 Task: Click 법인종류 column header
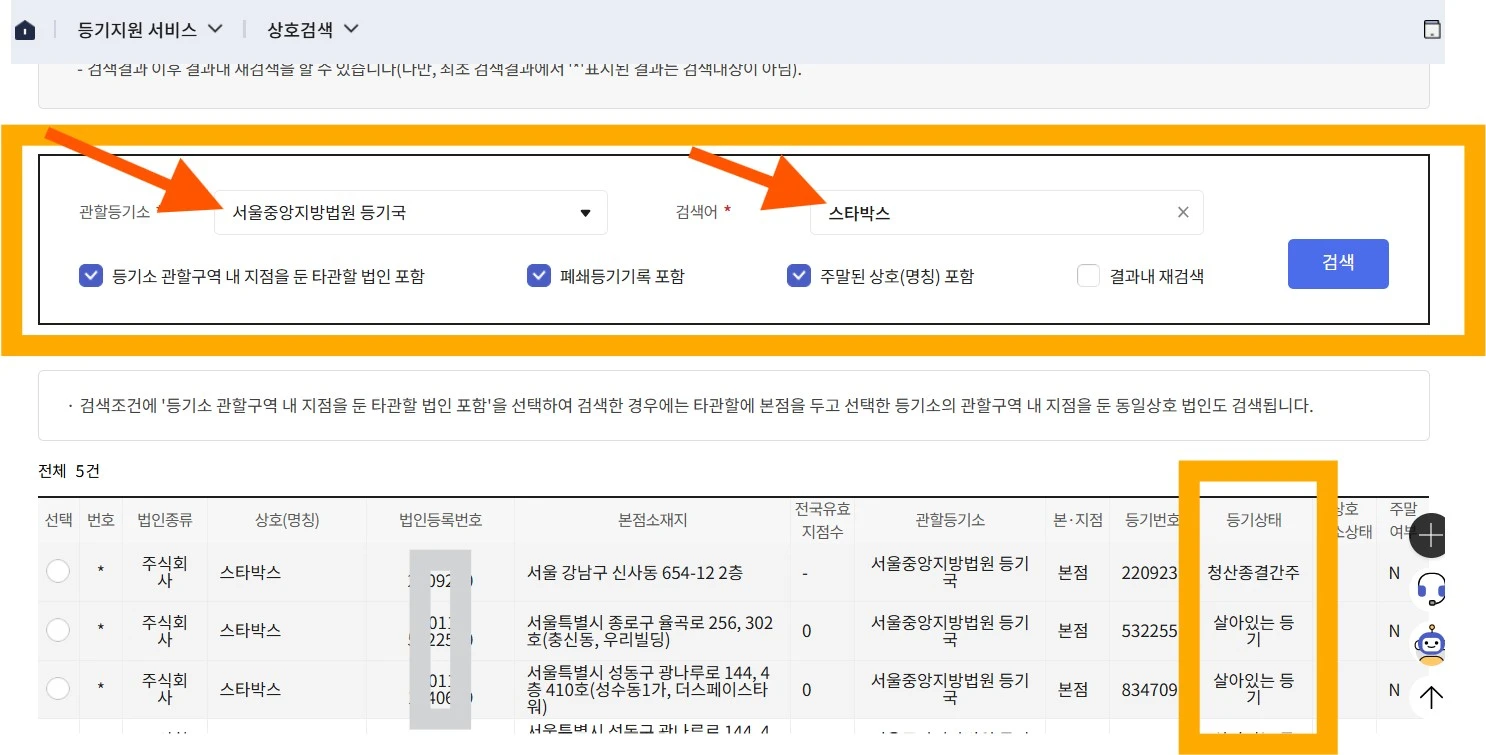[165, 520]
